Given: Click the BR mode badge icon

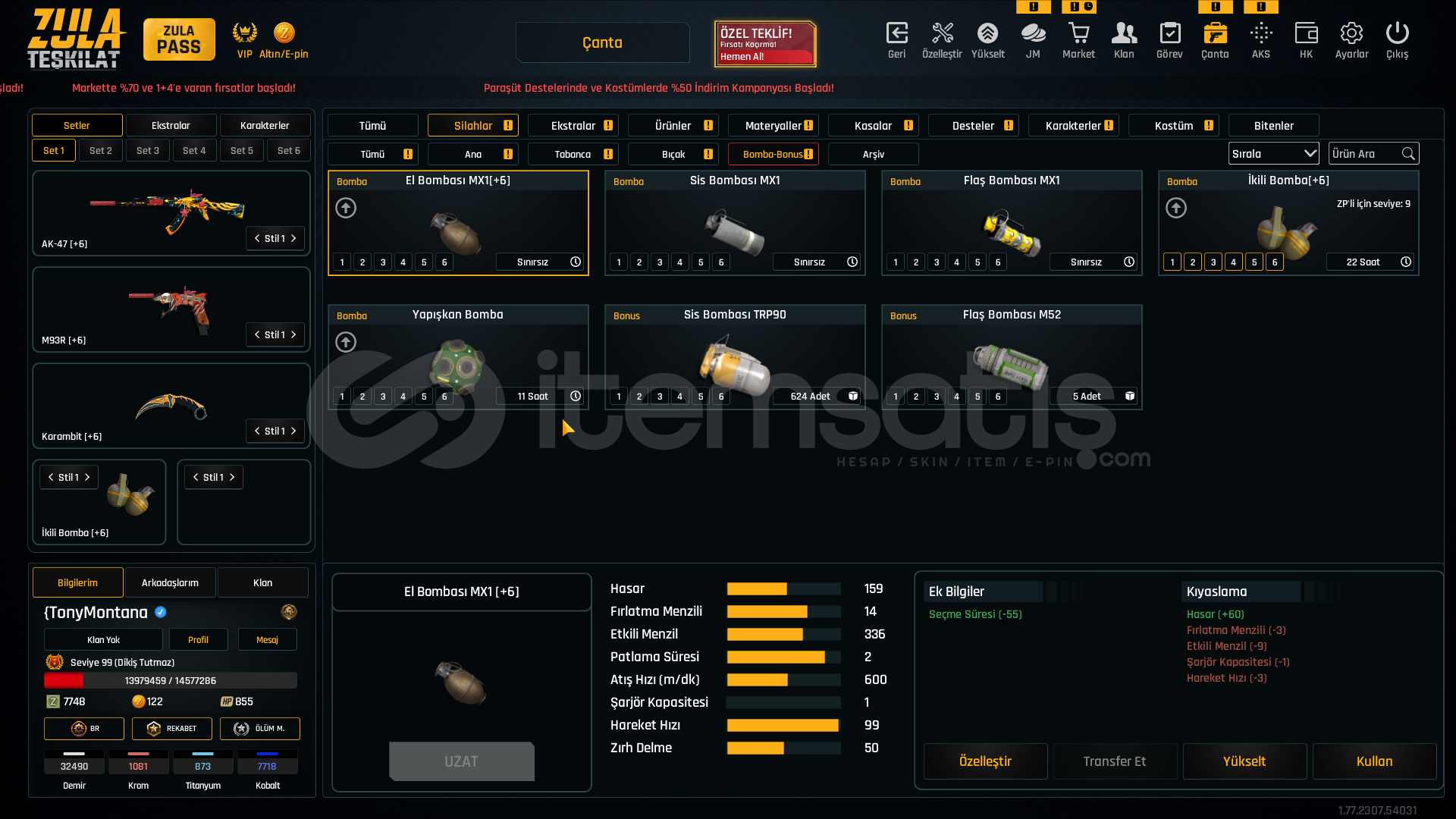Looking at the screenshot, I should (x=79, y=729).
